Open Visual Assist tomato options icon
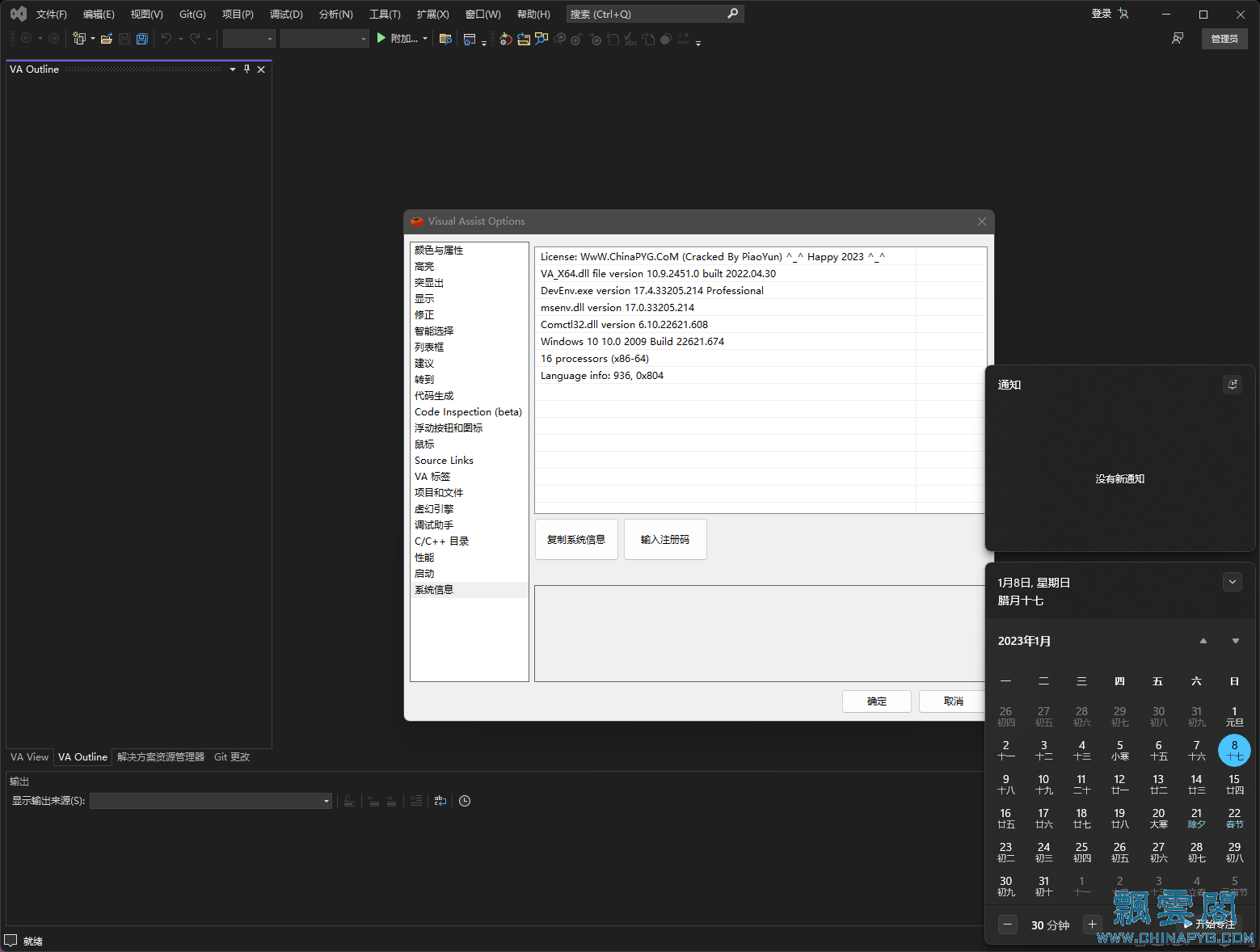Screen dimensions: 1260x952 [506, 38]
